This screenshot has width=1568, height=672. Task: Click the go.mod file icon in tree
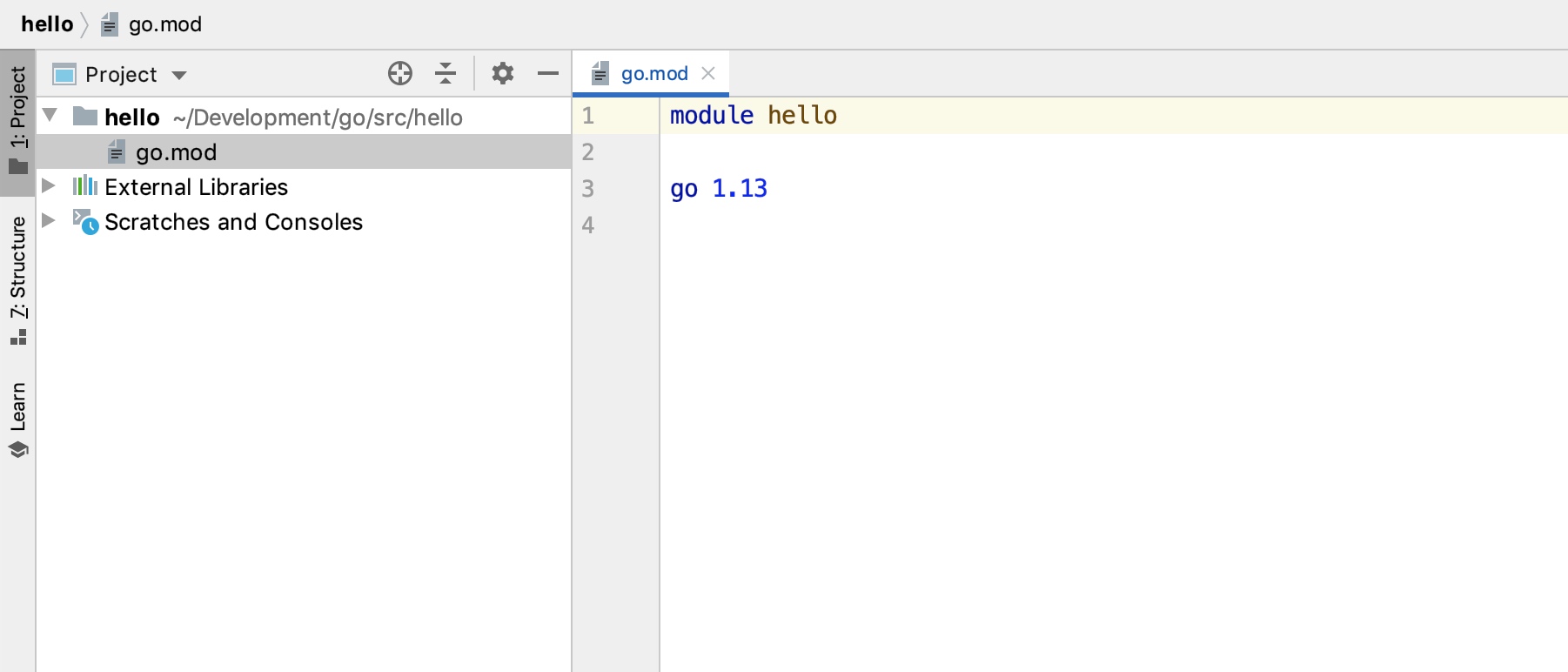[x=116, y=152]
